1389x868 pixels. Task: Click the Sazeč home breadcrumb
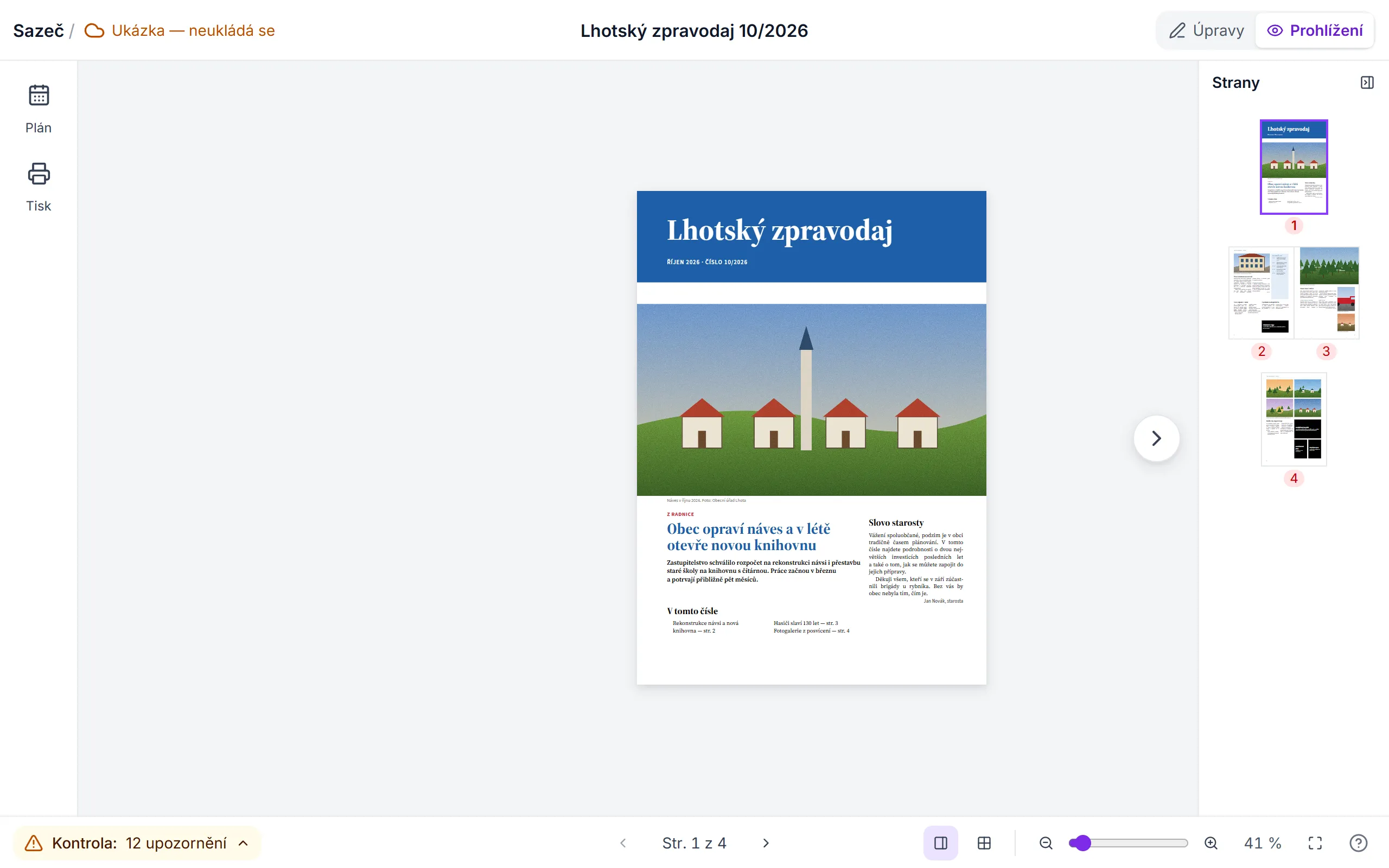(x=39, y=30)
